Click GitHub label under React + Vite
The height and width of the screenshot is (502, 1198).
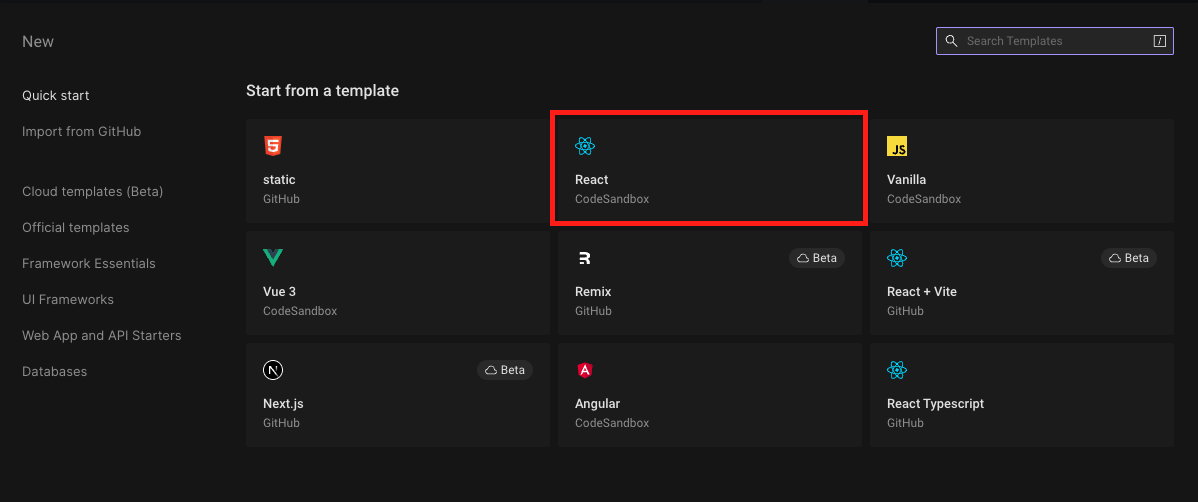pyautogui.click(x=905, y=312)
